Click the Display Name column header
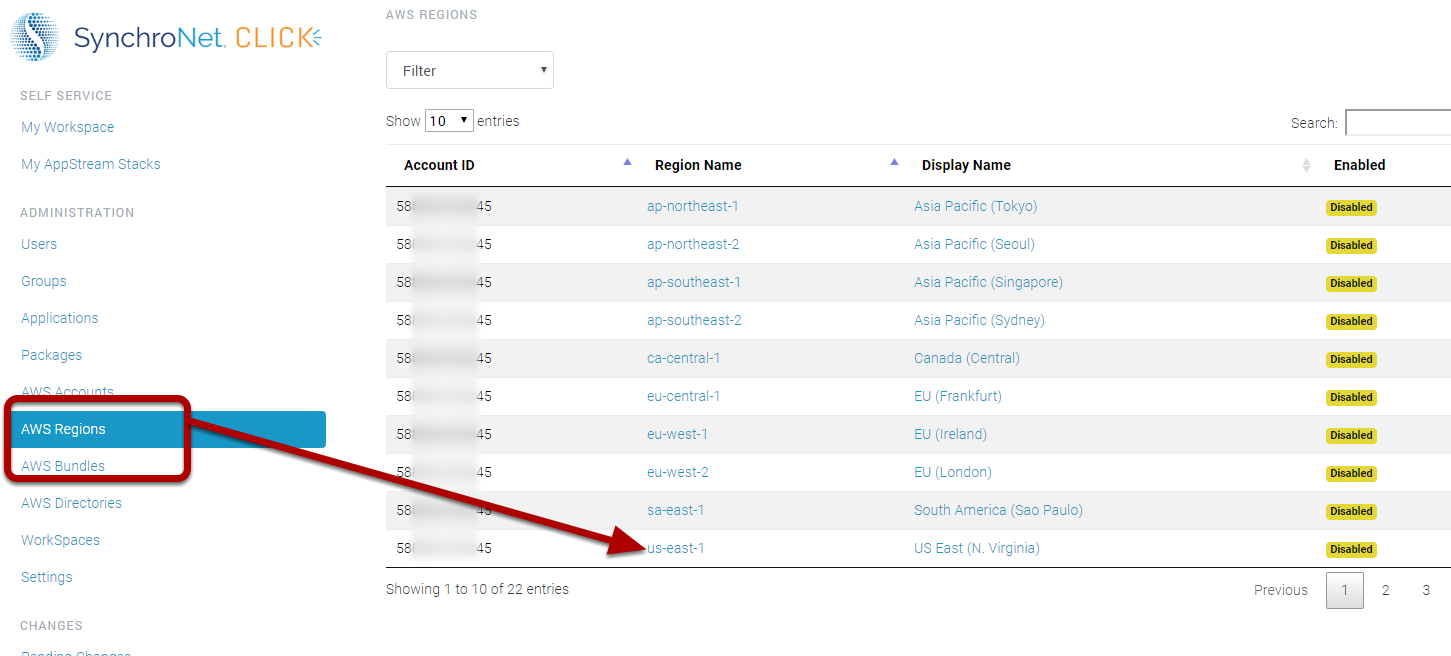The height and width of the screenshot is (656, 1451). click(x=966, y=165)
